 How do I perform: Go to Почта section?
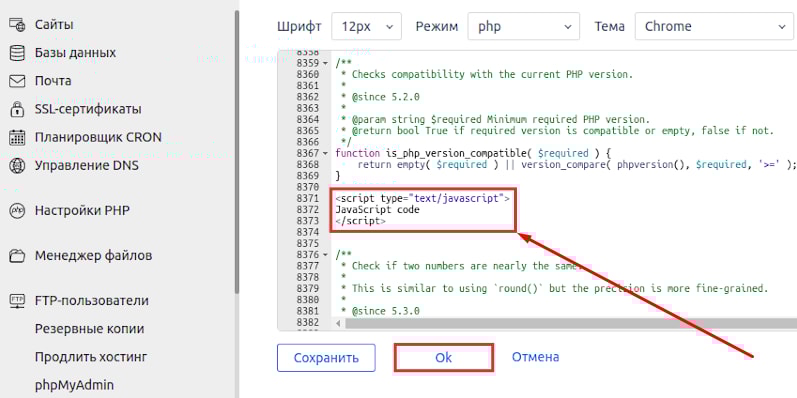[x=53, y=81]
